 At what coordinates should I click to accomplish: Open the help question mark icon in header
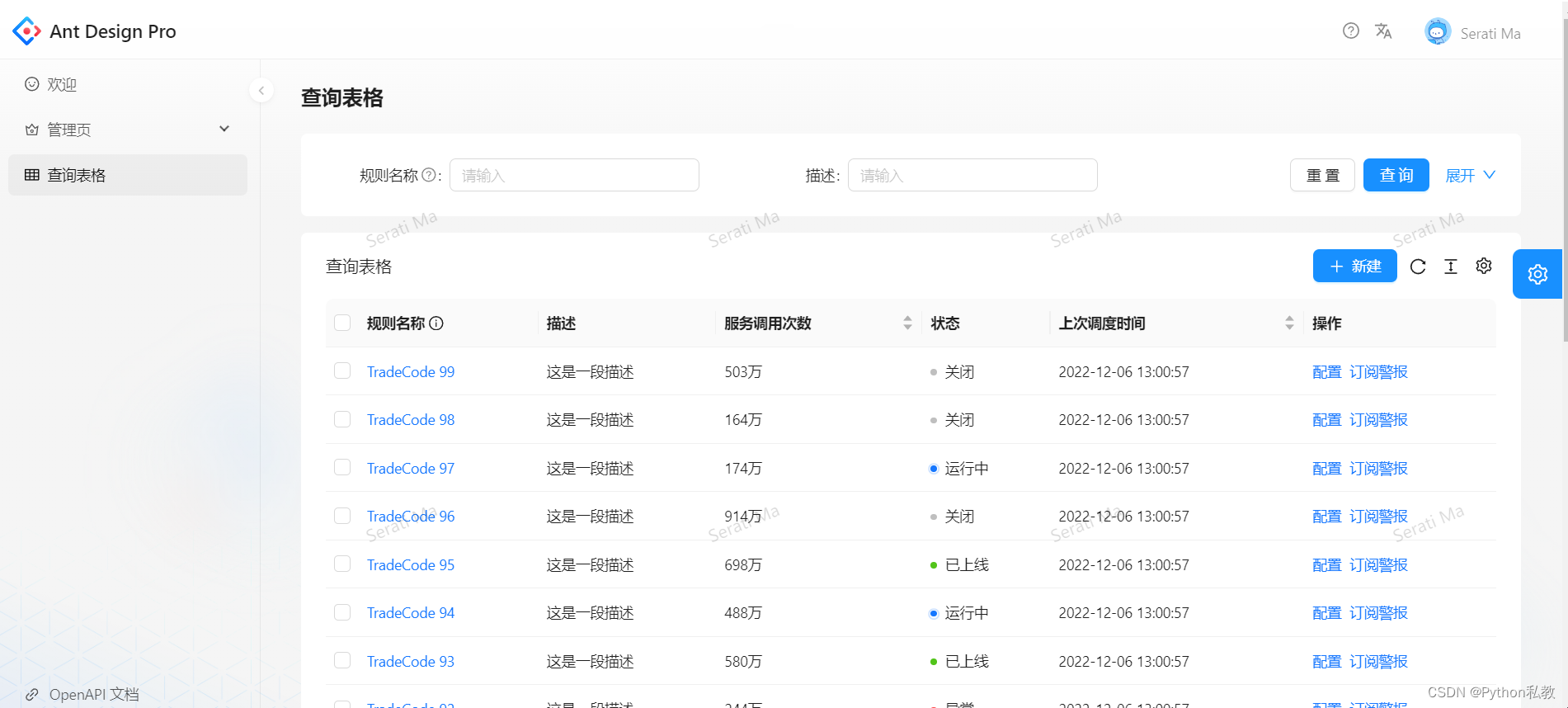(1351, 31)
